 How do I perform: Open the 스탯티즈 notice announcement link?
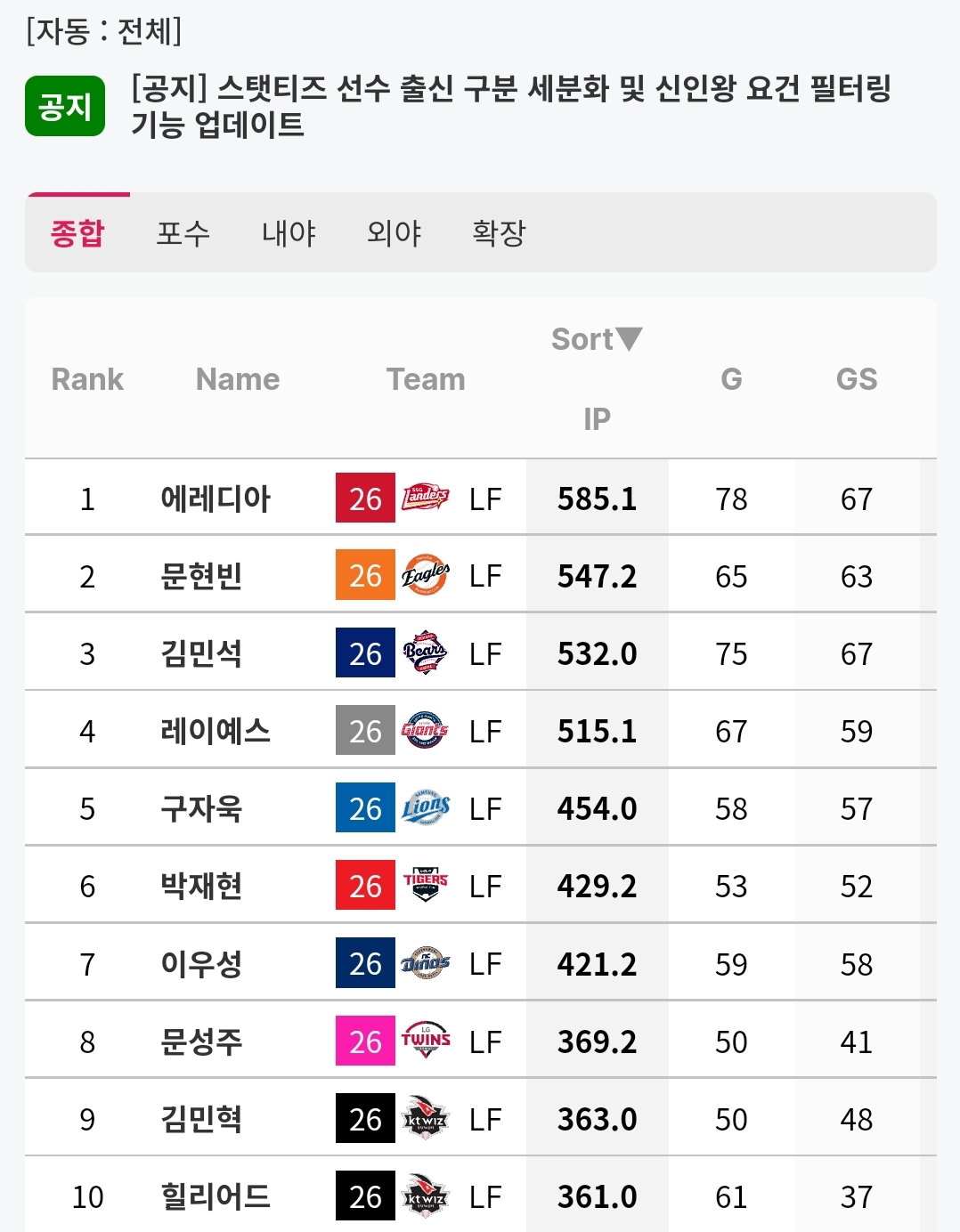(x=511, y=106)
